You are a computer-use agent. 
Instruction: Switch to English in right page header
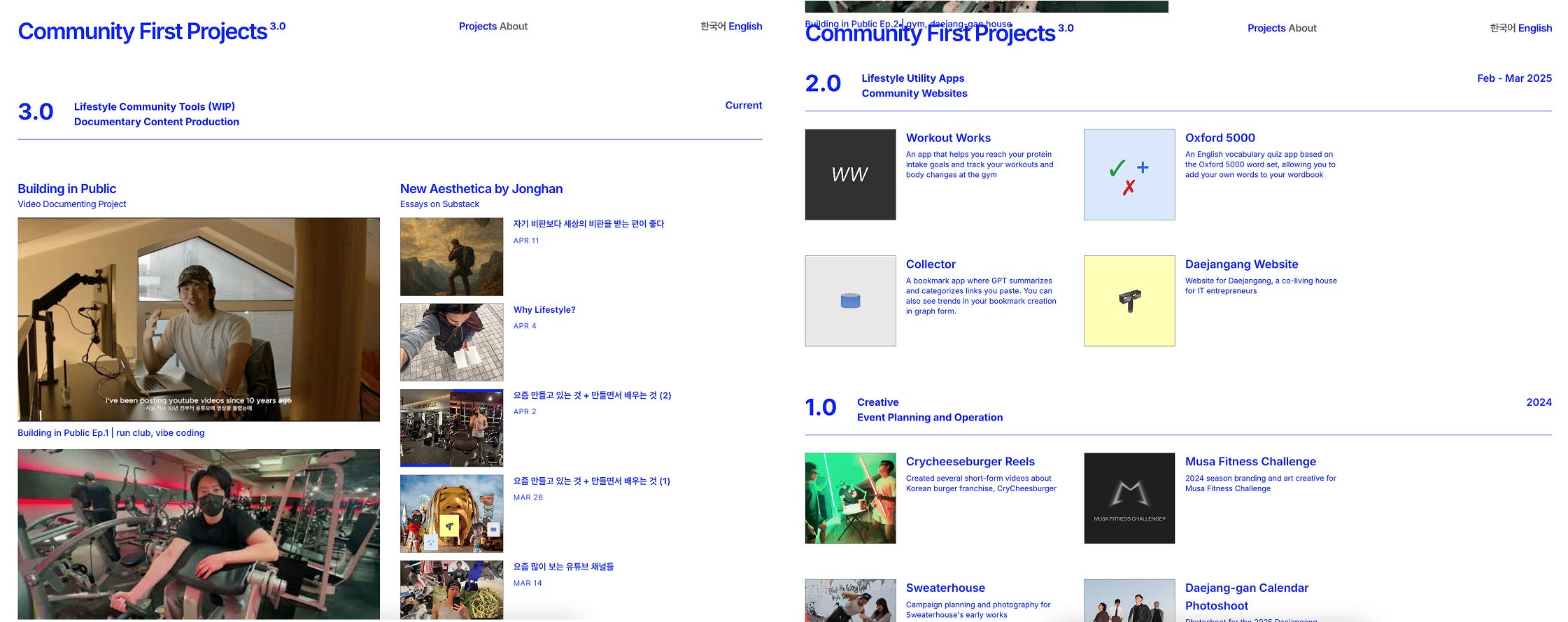tap(1535, 28)
